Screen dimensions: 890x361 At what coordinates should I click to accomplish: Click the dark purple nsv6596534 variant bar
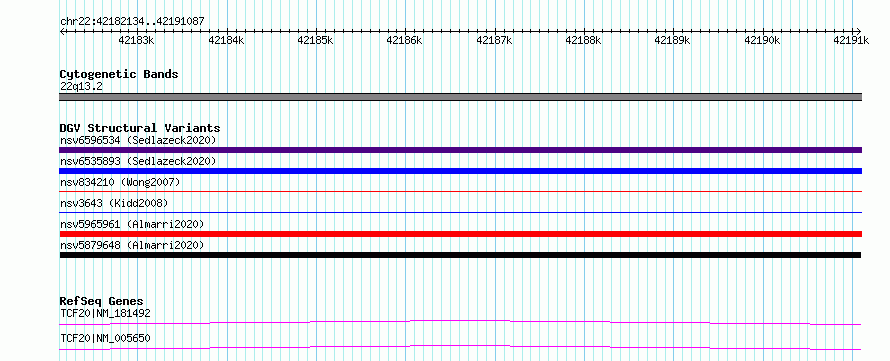click(x=460, y=150)
